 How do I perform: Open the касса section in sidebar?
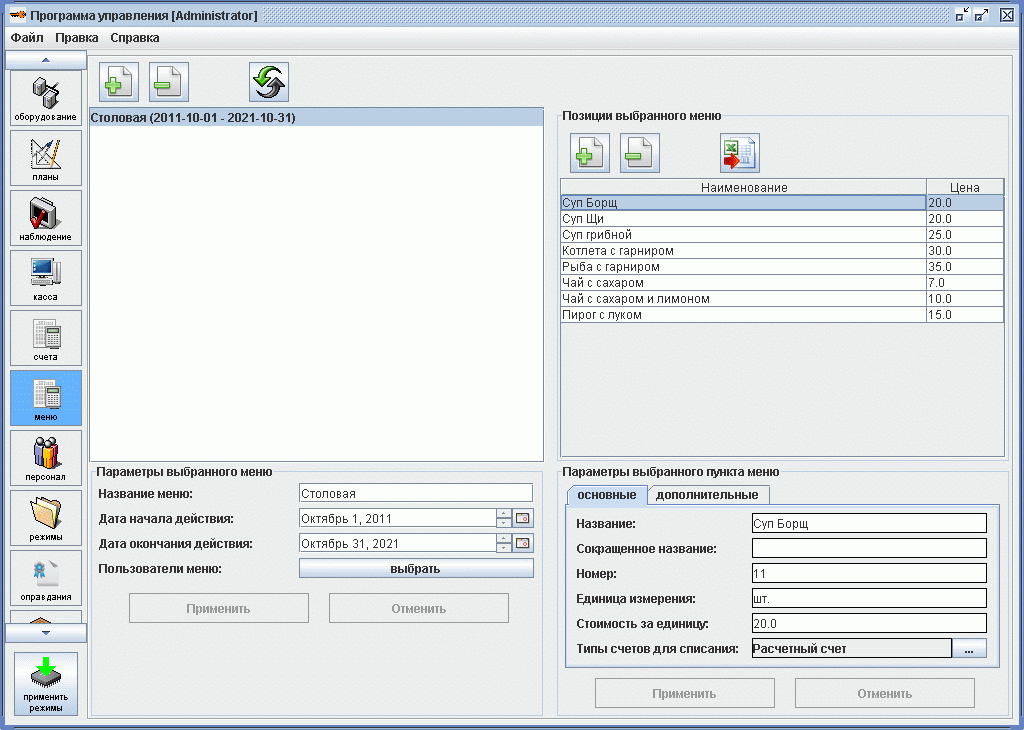[x=46, y=278]
